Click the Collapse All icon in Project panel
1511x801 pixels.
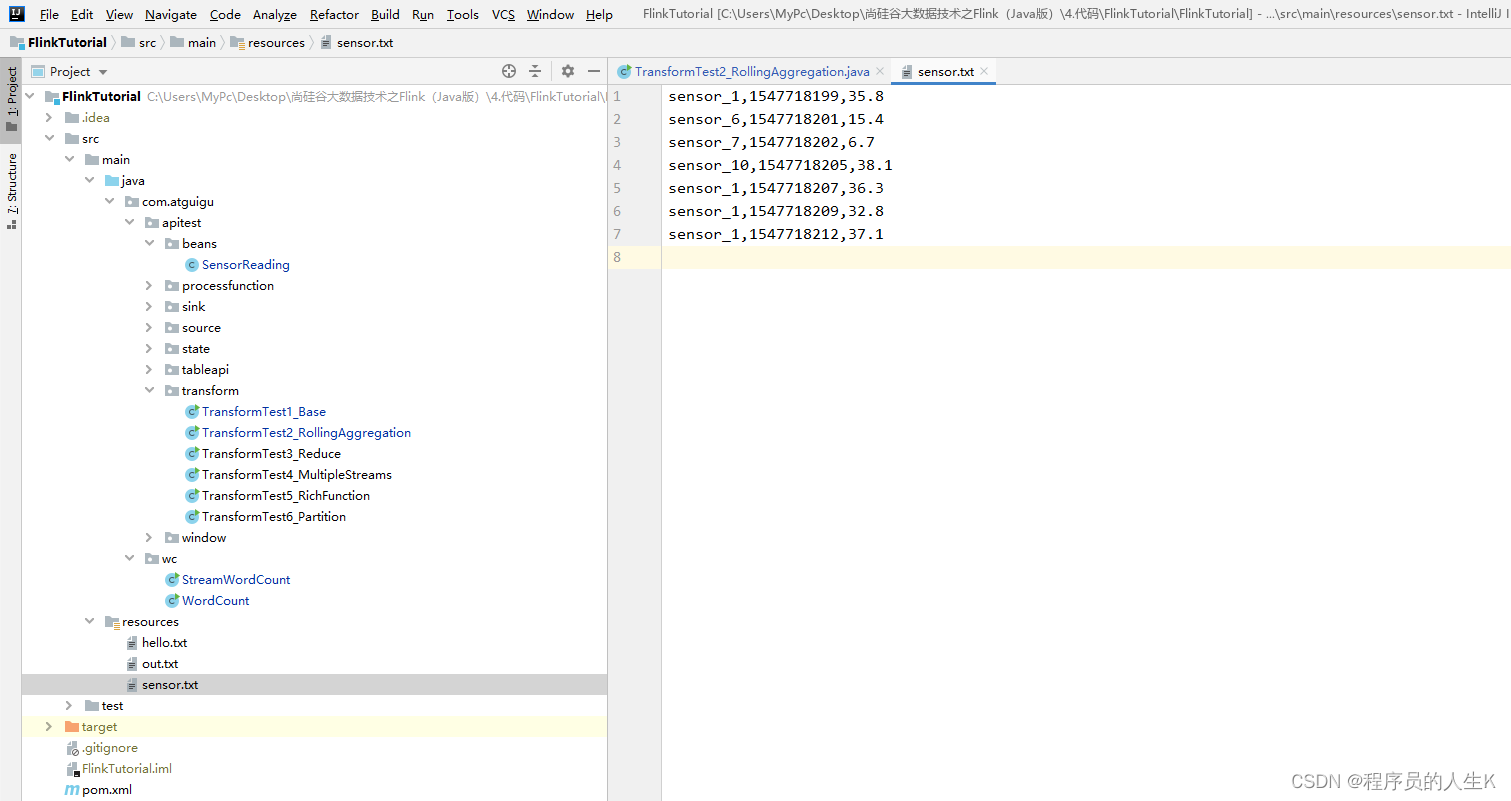click(535, 71)
